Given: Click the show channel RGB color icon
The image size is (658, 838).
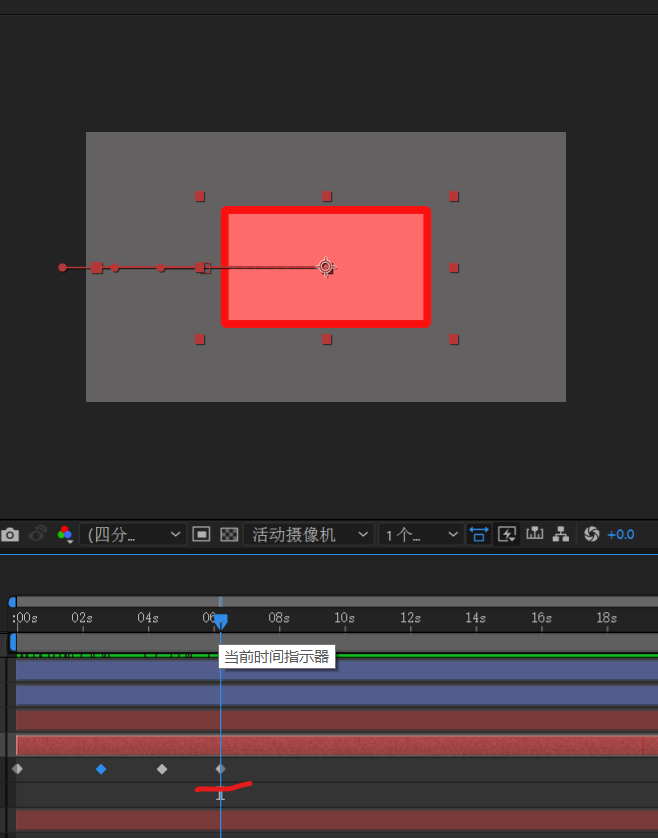Looking at the screenshot, I should pos(65,535).
